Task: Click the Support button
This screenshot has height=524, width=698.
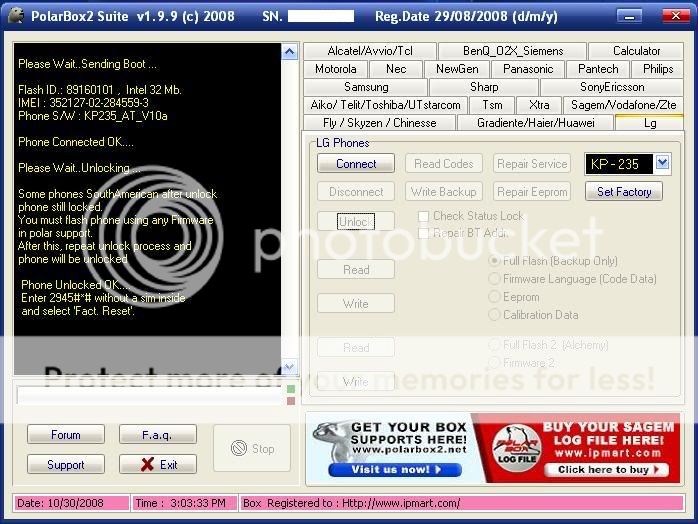Action: pyautogui.click(x=66, y=464)
